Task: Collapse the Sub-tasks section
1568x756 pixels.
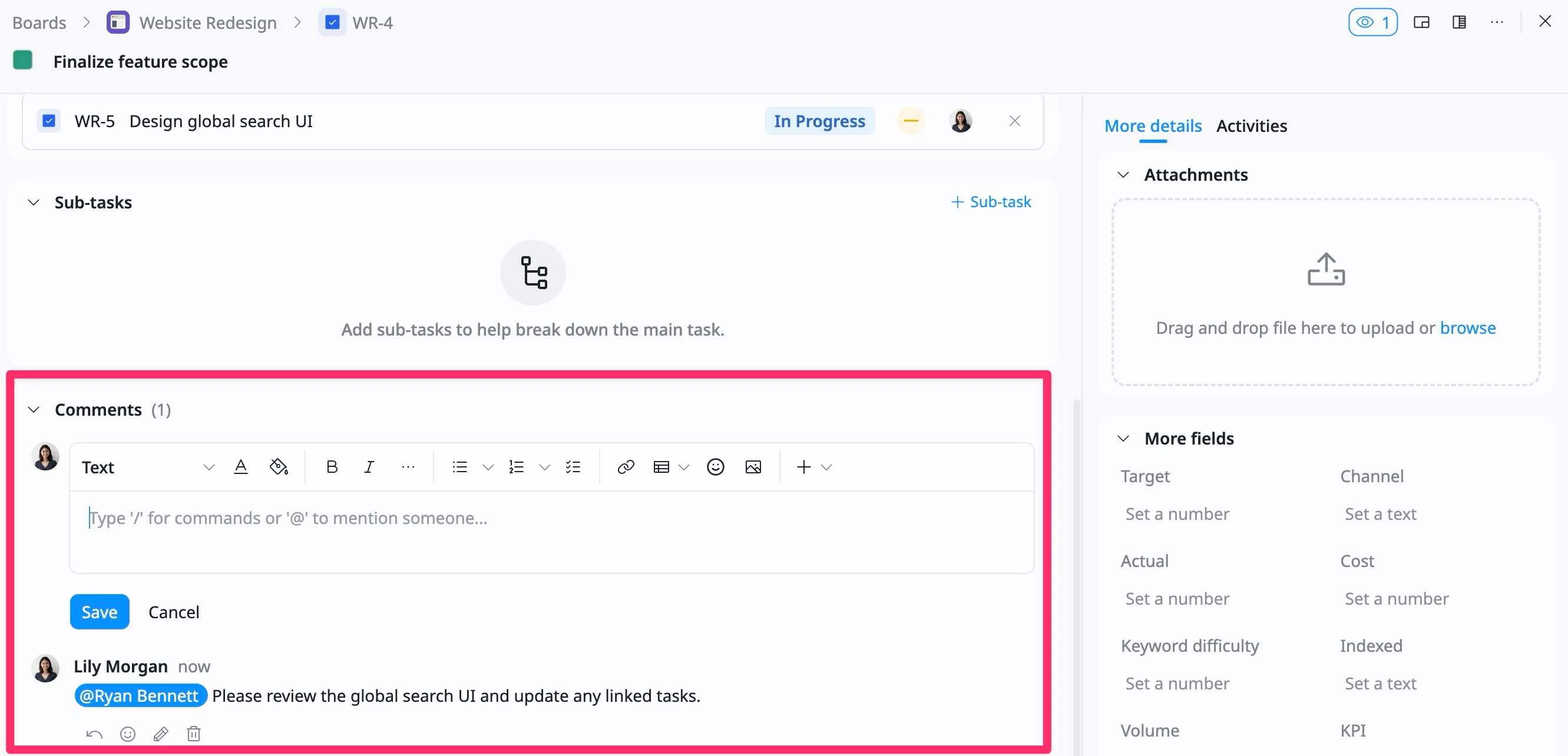Action: (x=34, y=203)
